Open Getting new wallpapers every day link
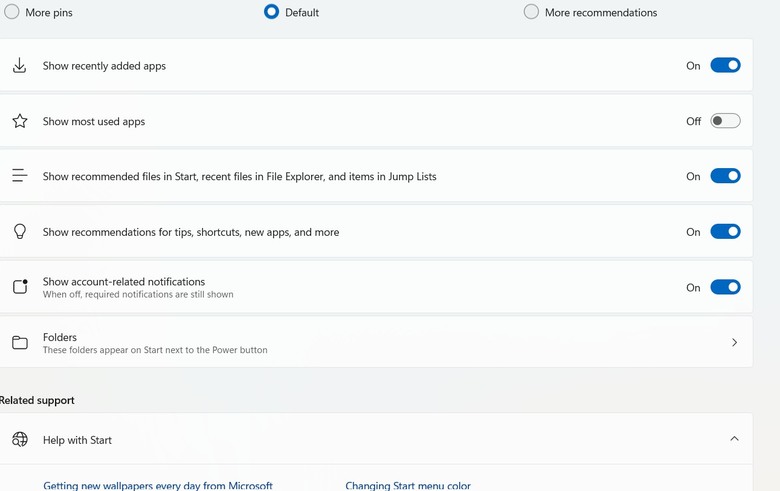780x491 pixels. [x=158, y=486]
